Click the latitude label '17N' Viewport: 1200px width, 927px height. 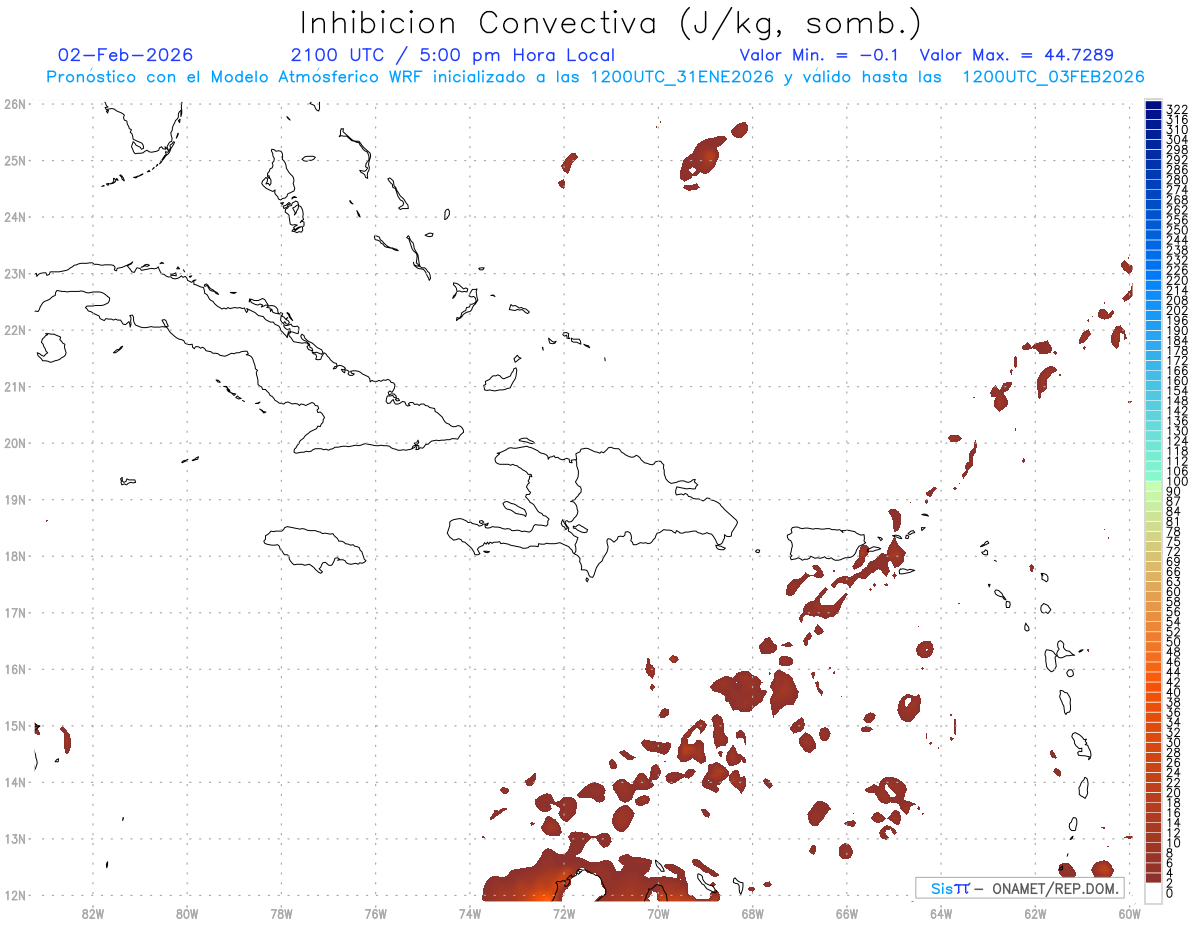(x=14, y=612)
